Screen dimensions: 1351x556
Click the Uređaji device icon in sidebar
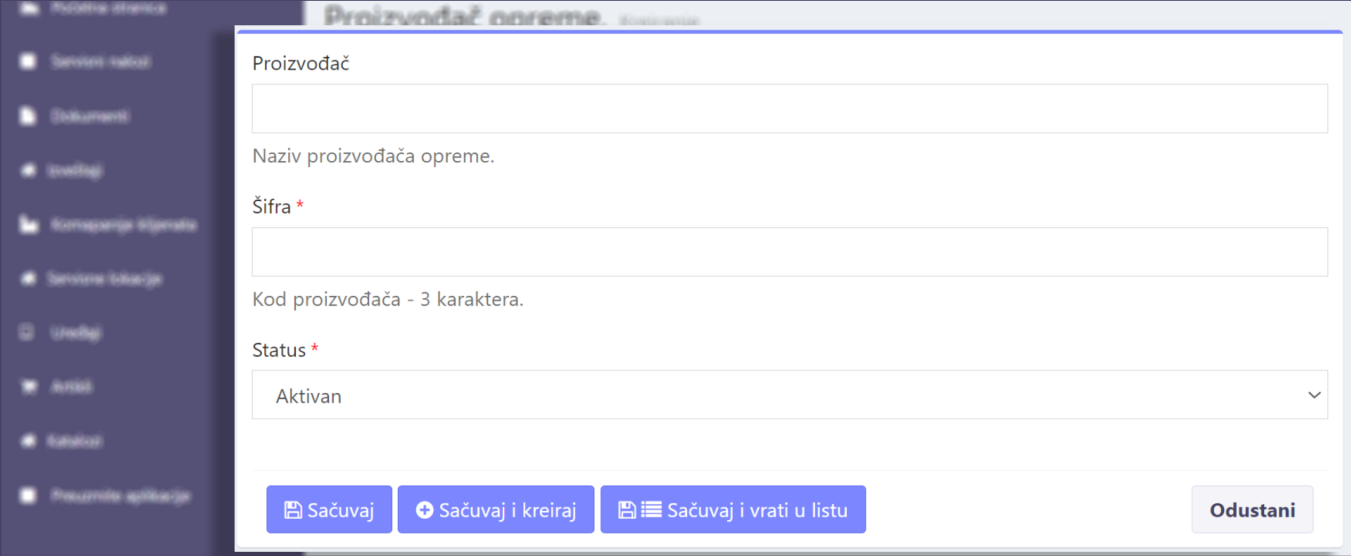click(x=28, y=332)
